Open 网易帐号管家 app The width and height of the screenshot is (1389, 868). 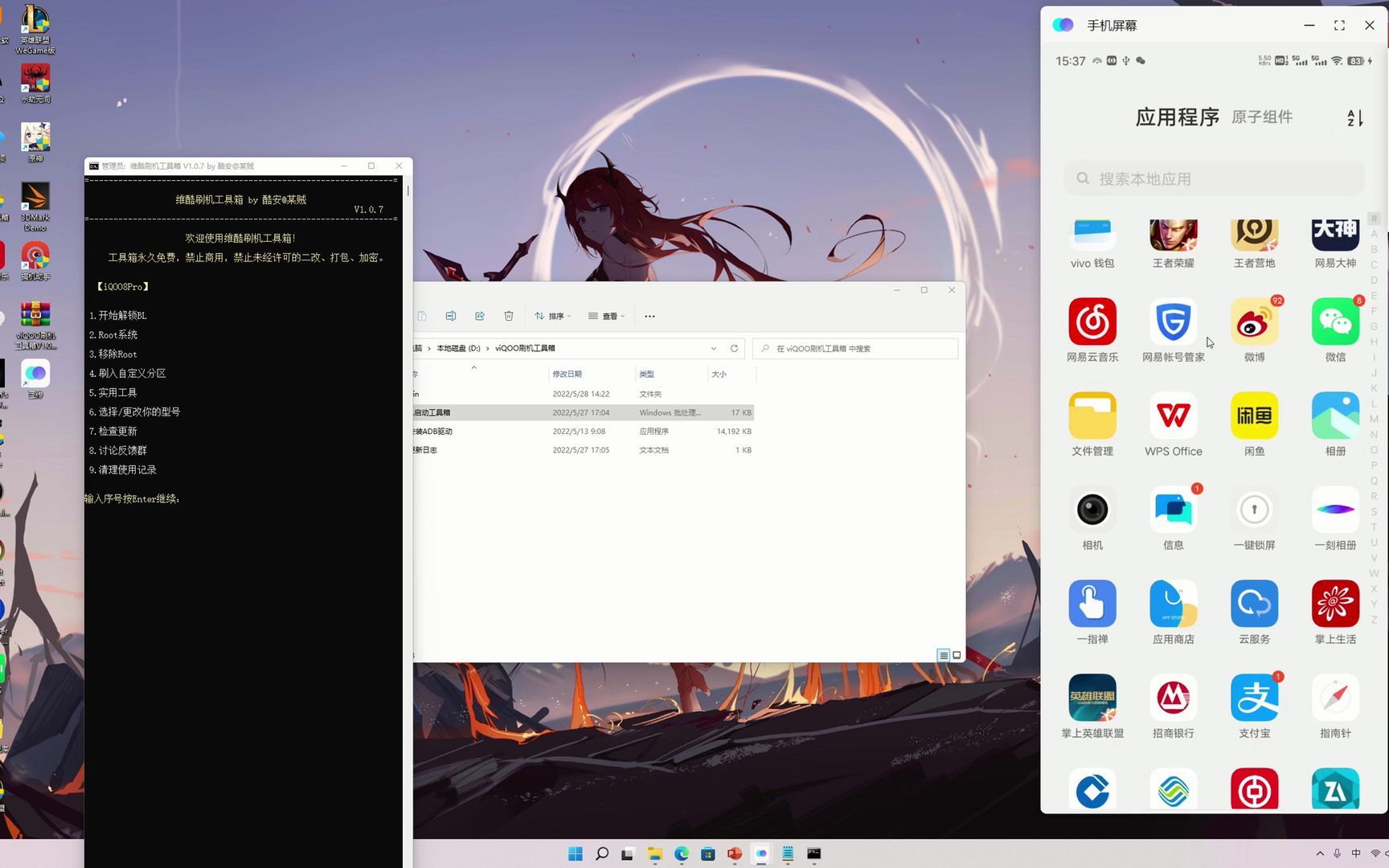pos(1174,321)
